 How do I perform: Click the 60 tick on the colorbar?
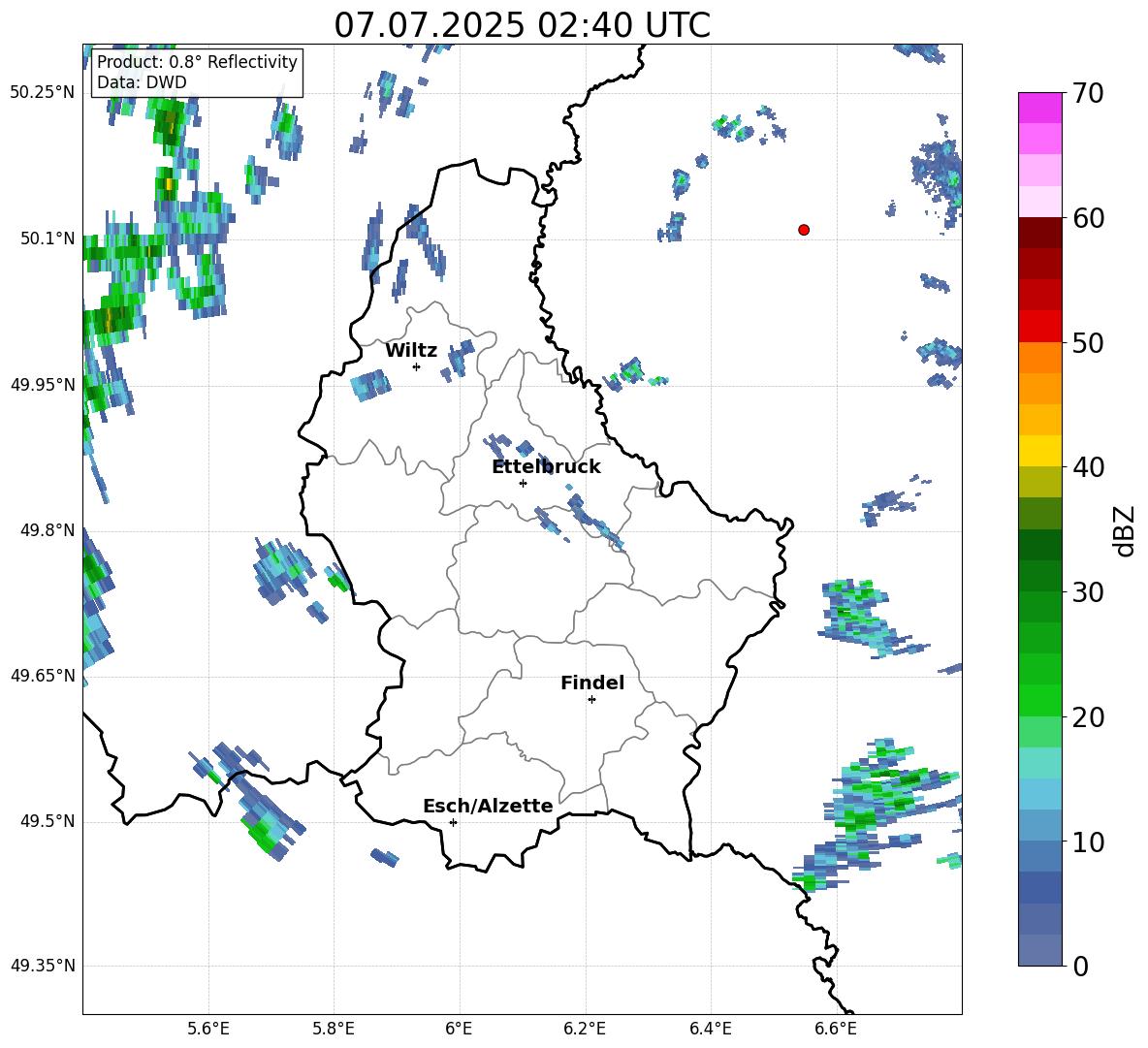tap(1087, 218)
